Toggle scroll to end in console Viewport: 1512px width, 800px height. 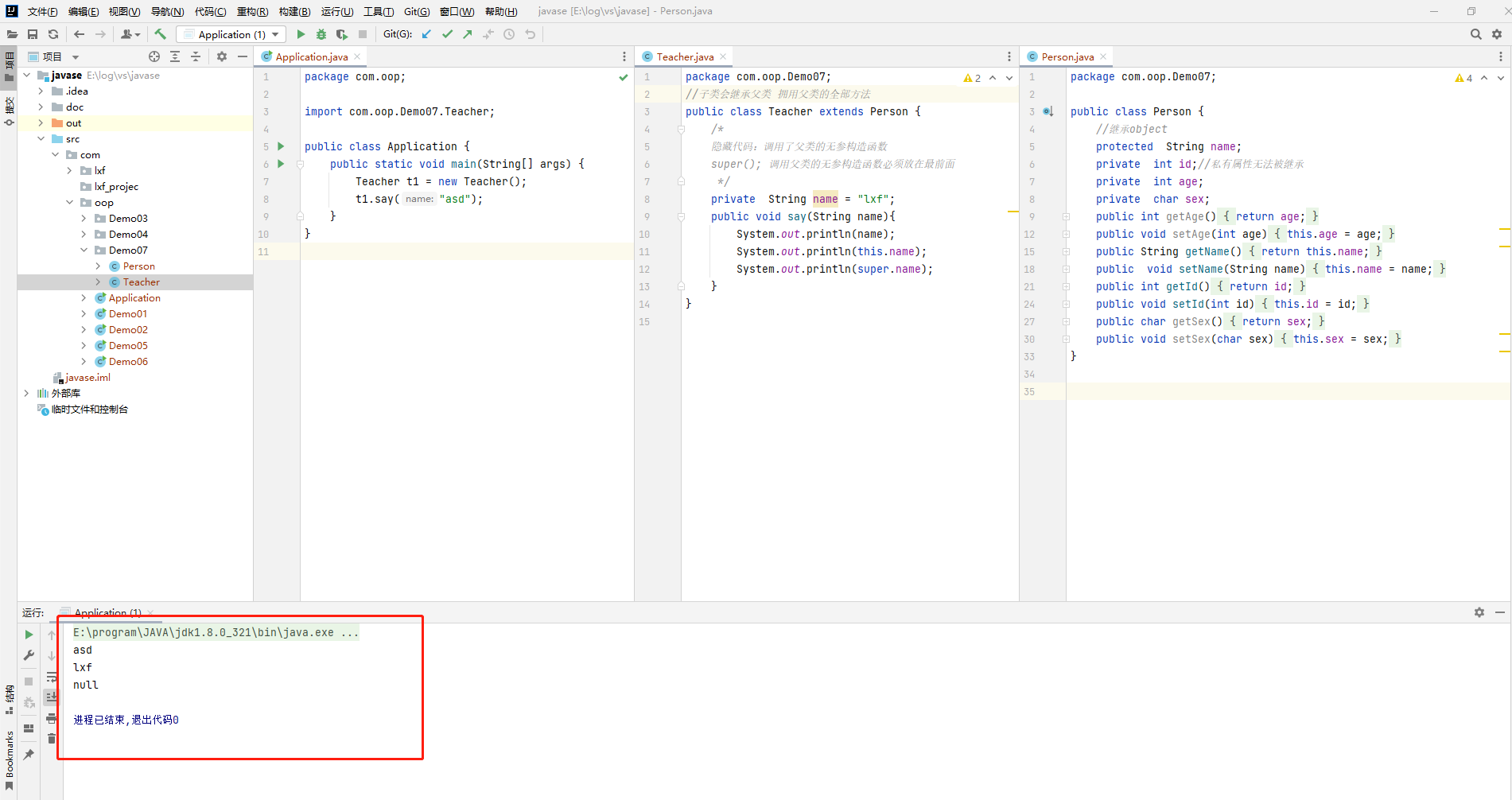(52, 697)
